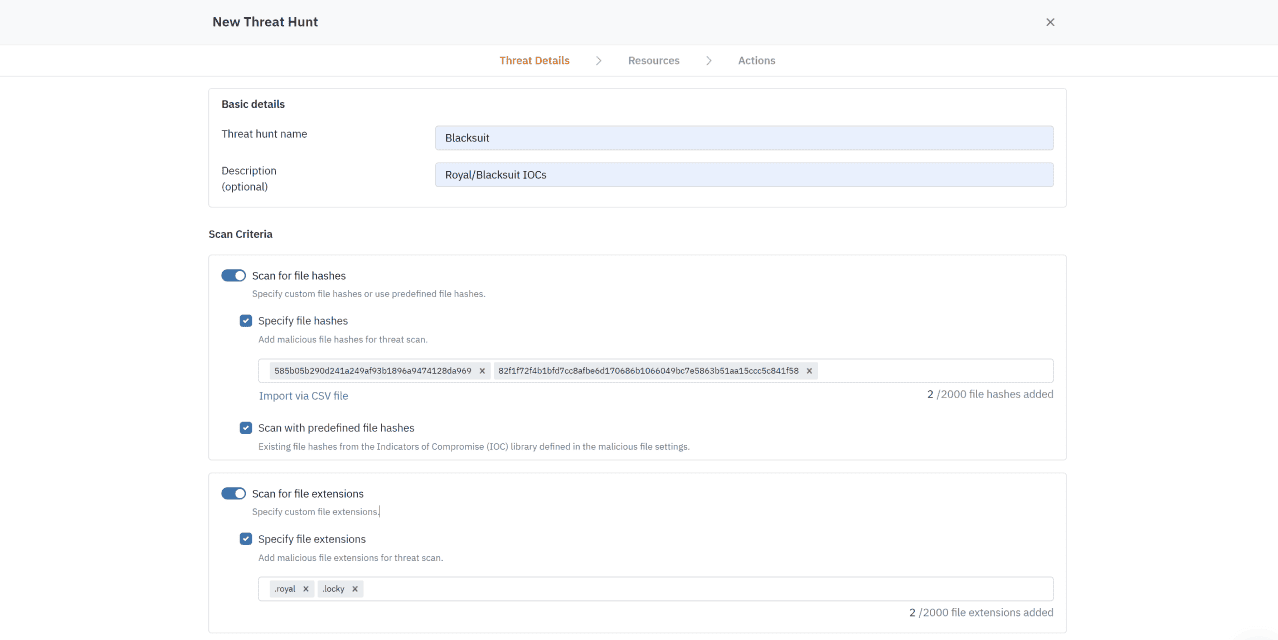Click chevron arrow after Resources step

tap(708, 61)
